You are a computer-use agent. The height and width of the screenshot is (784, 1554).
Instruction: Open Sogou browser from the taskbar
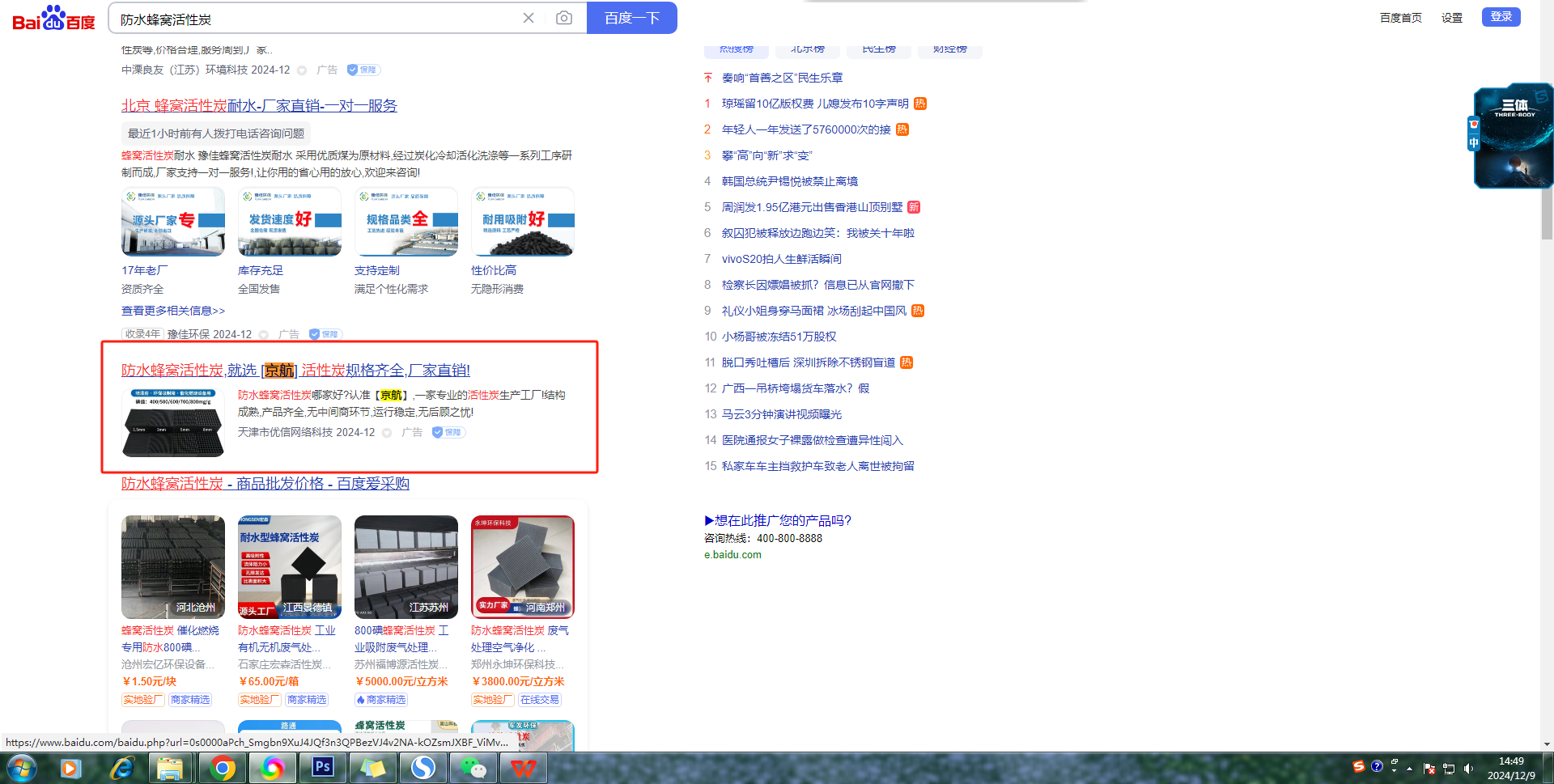422,768
